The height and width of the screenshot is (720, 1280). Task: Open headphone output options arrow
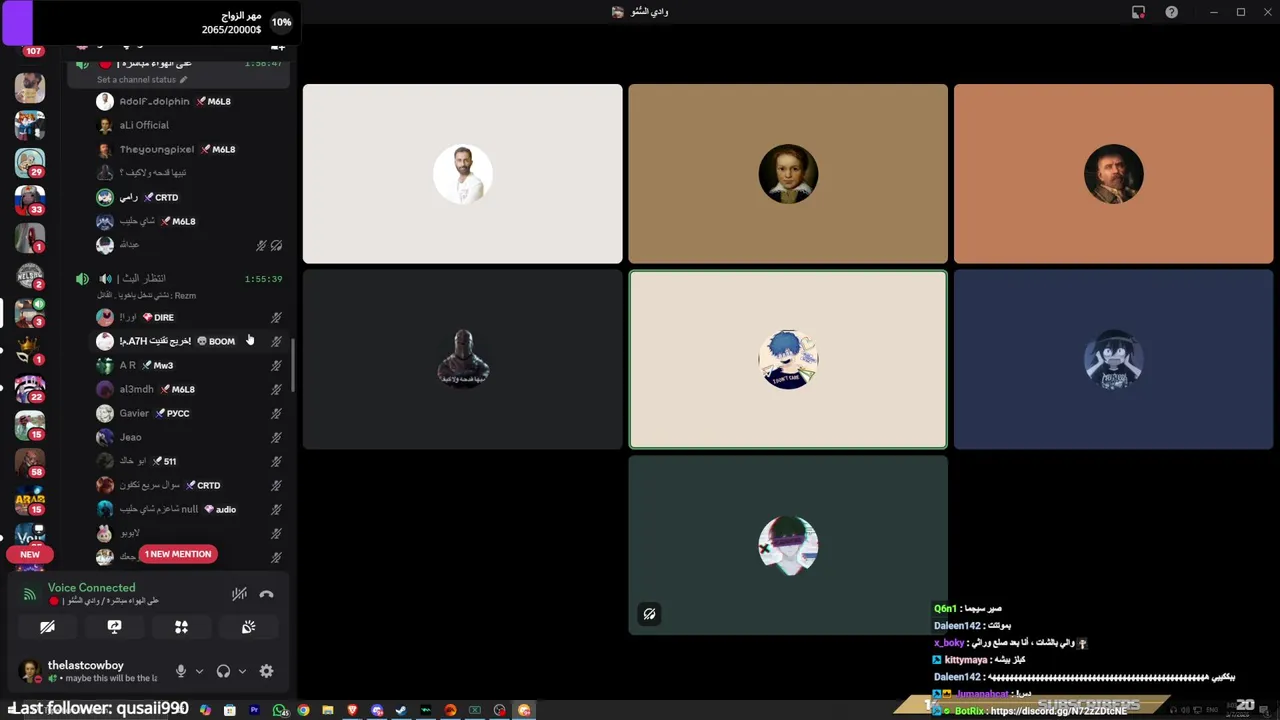coord(242,671)
